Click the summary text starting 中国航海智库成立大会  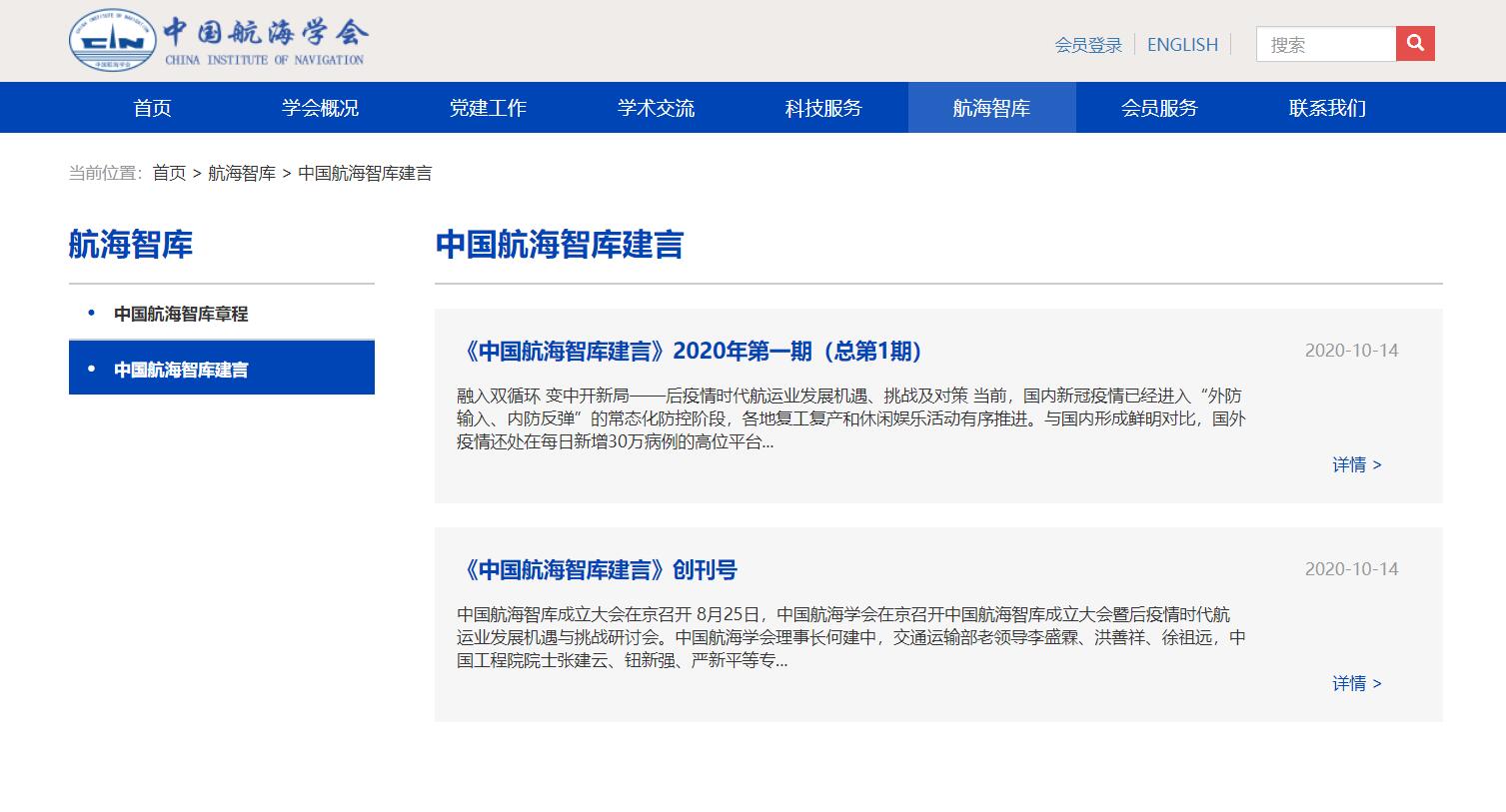coord(851,637)
